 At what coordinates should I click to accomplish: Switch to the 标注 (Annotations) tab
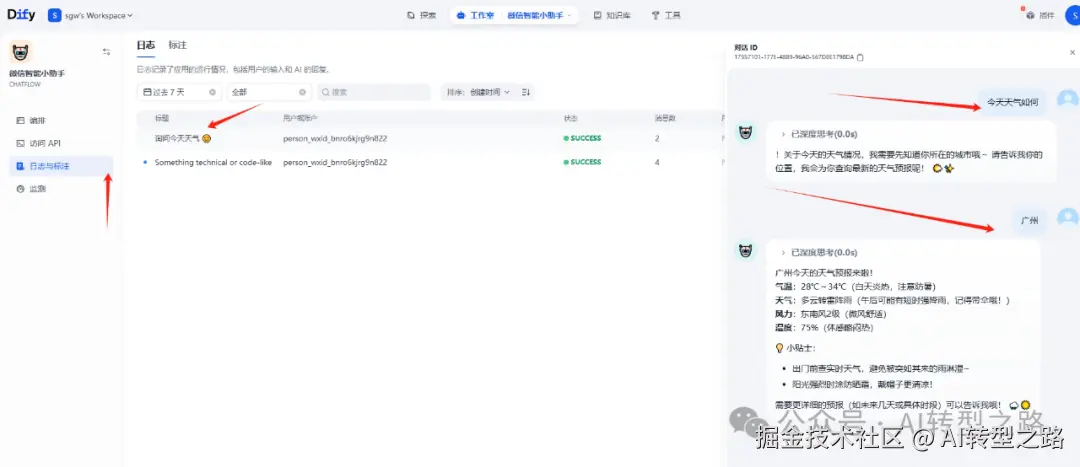point(178,45)
